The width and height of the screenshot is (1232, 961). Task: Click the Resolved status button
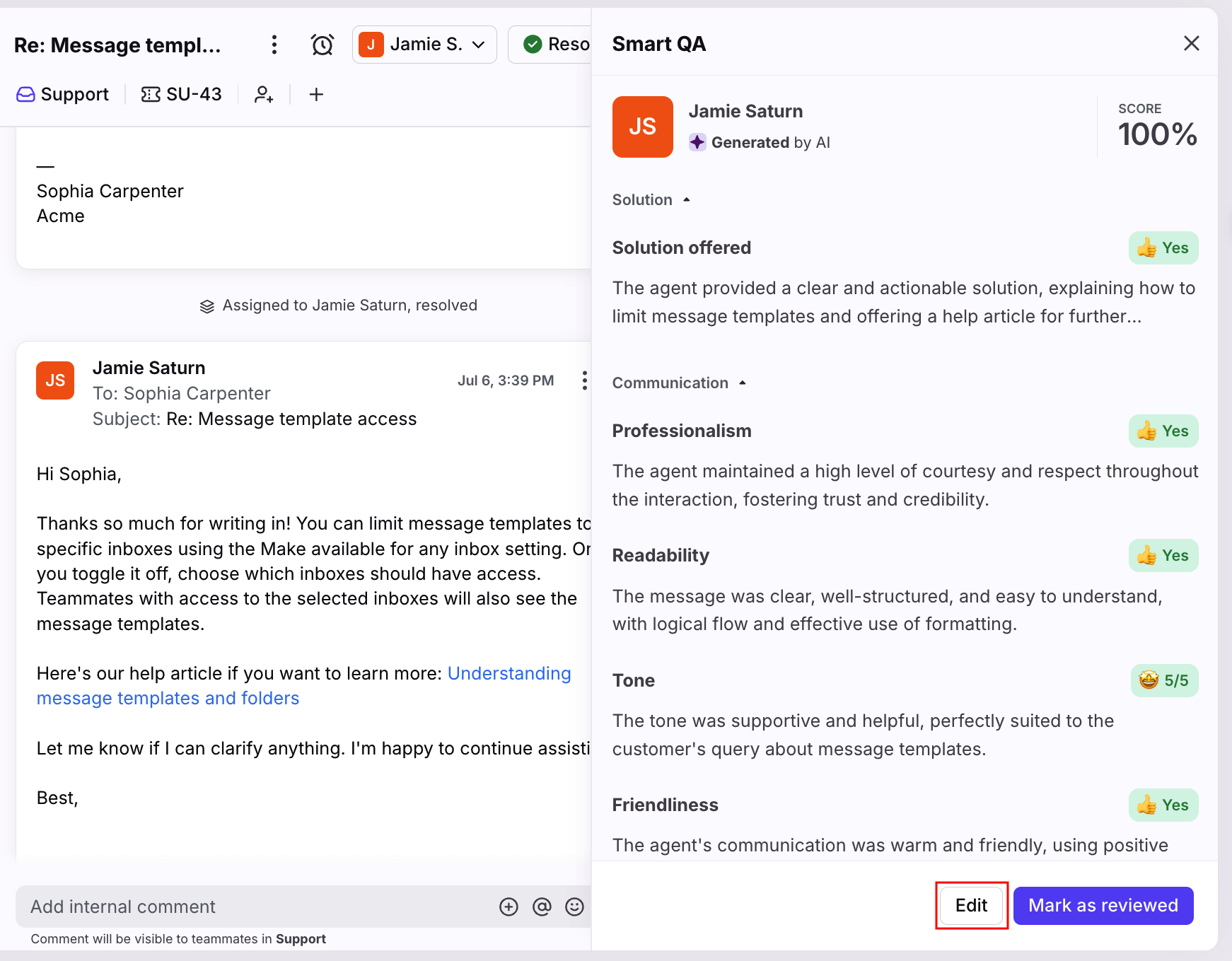[x=550, y=45]
